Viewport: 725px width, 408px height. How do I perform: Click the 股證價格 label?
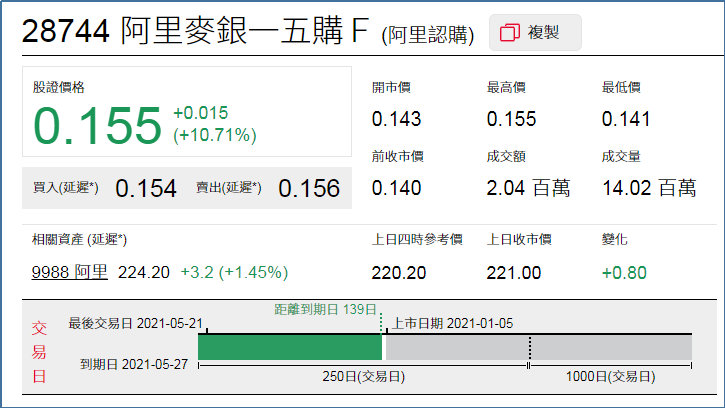[x=58, y=87]
